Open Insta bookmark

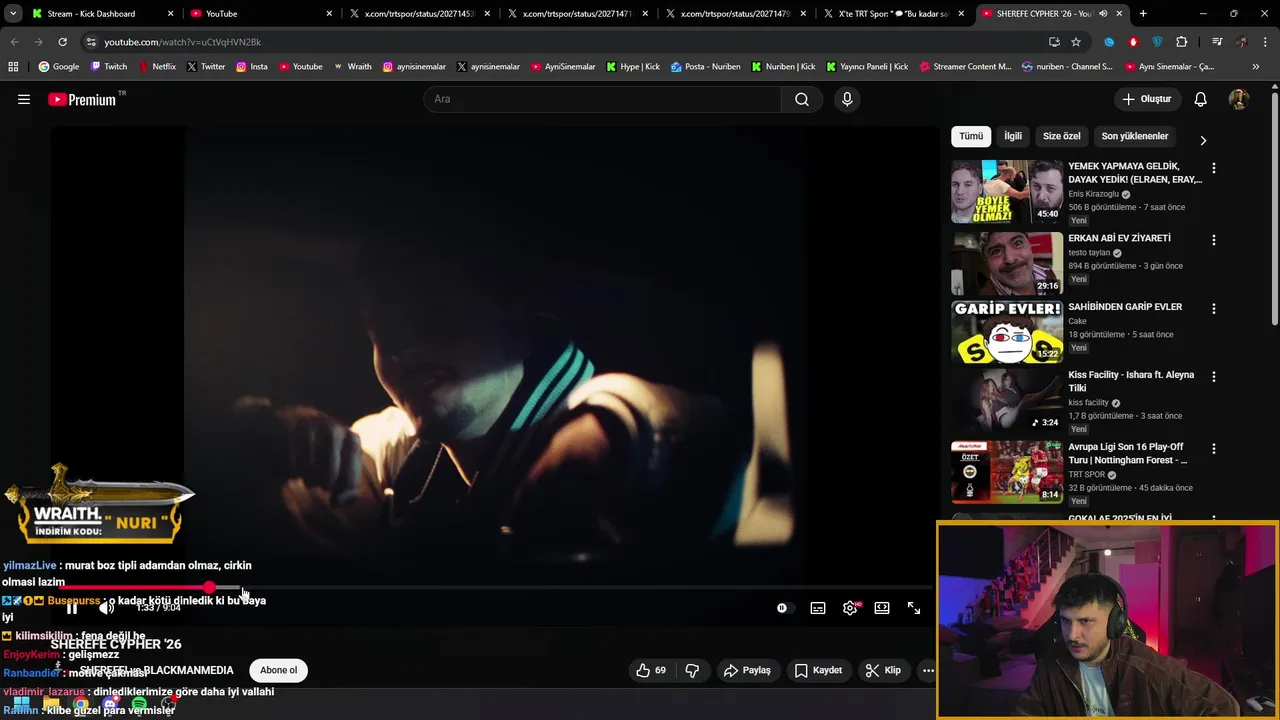[251, 67]
